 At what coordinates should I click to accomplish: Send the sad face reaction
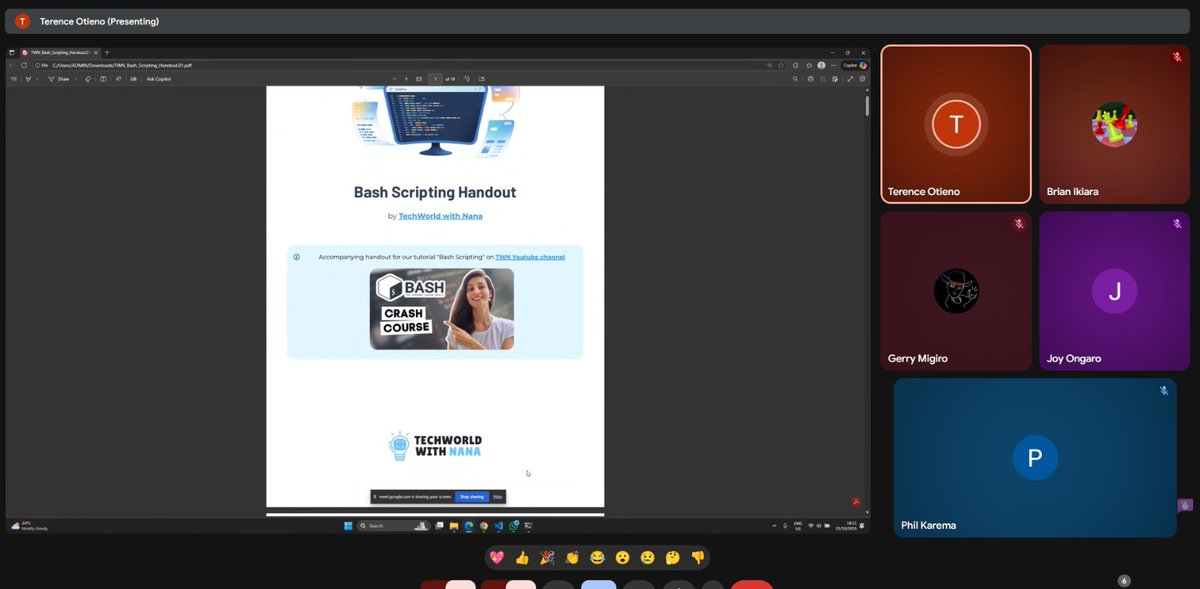click(x=648, y=558)
